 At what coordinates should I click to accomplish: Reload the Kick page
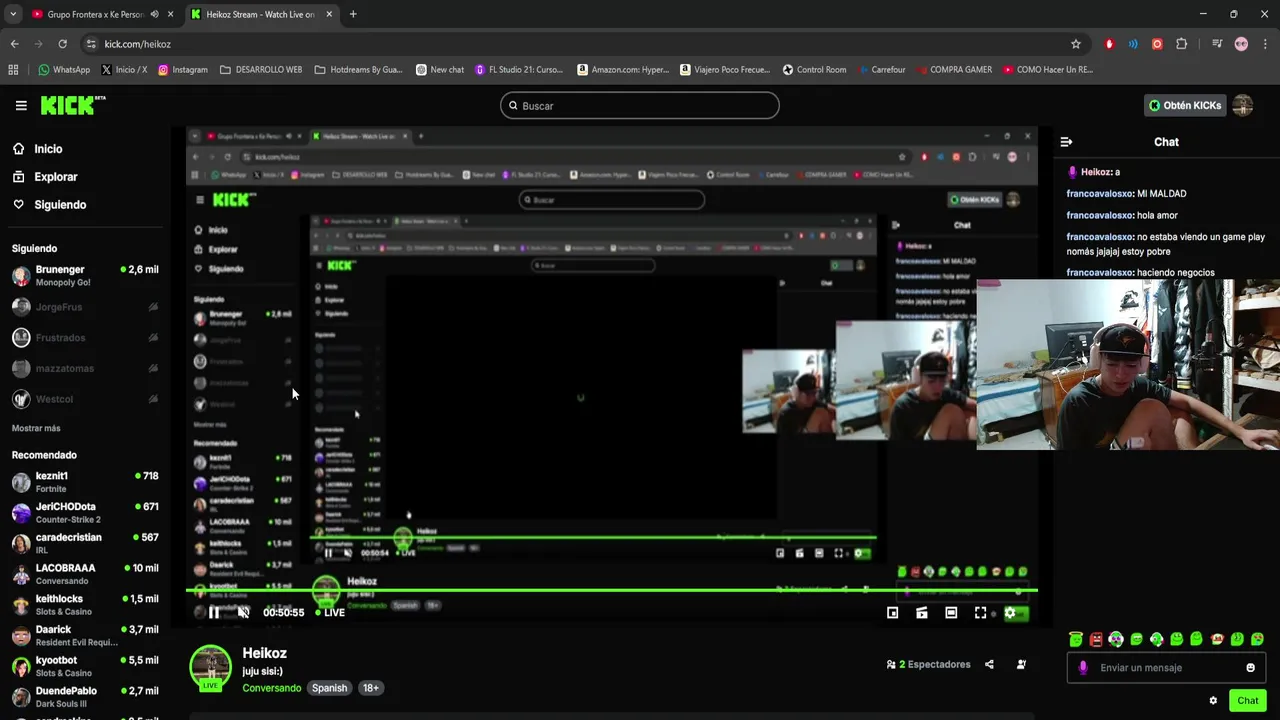tap(62, 44)
